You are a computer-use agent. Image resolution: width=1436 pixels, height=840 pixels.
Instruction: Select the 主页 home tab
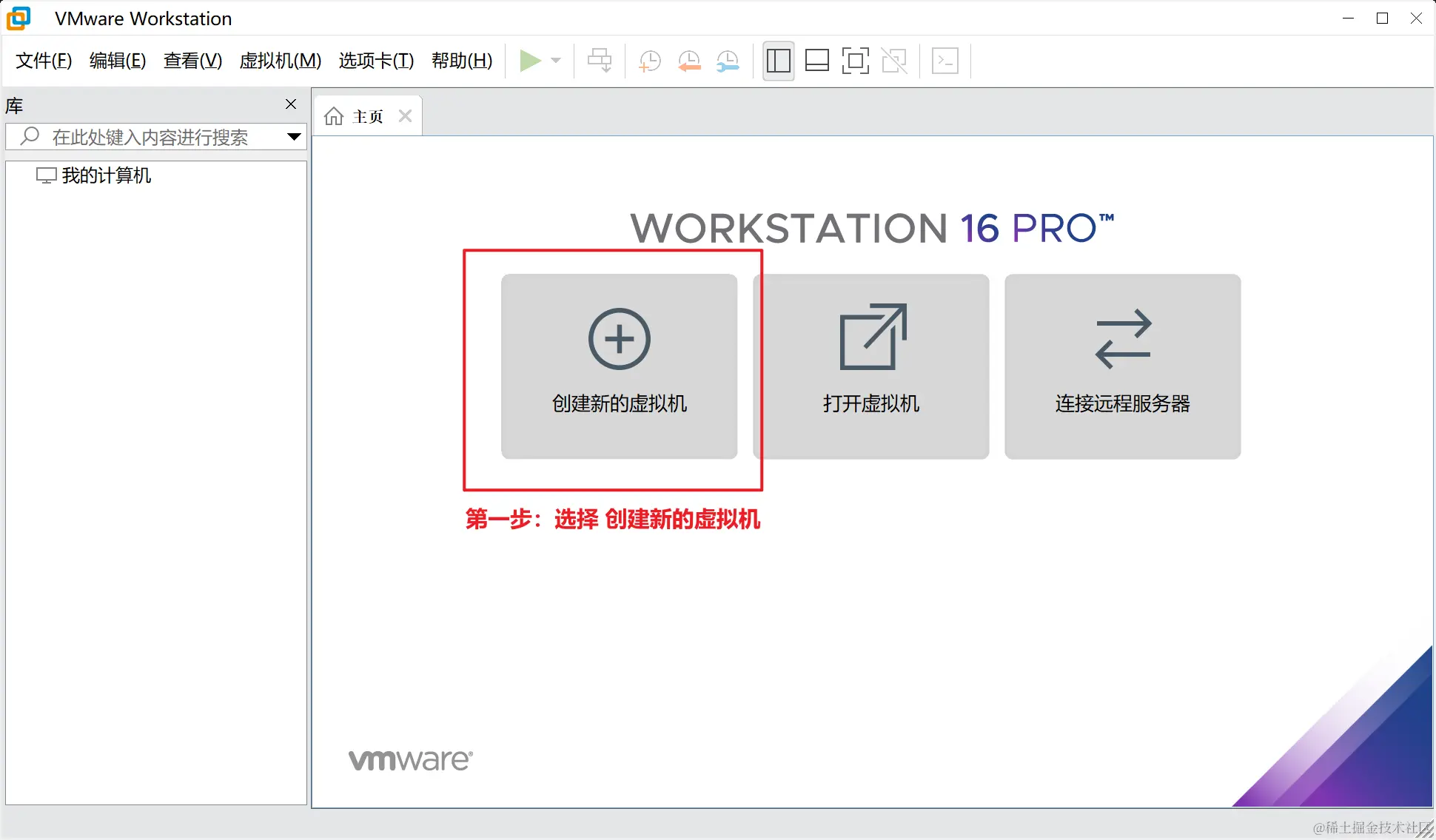tap(368, 116)
